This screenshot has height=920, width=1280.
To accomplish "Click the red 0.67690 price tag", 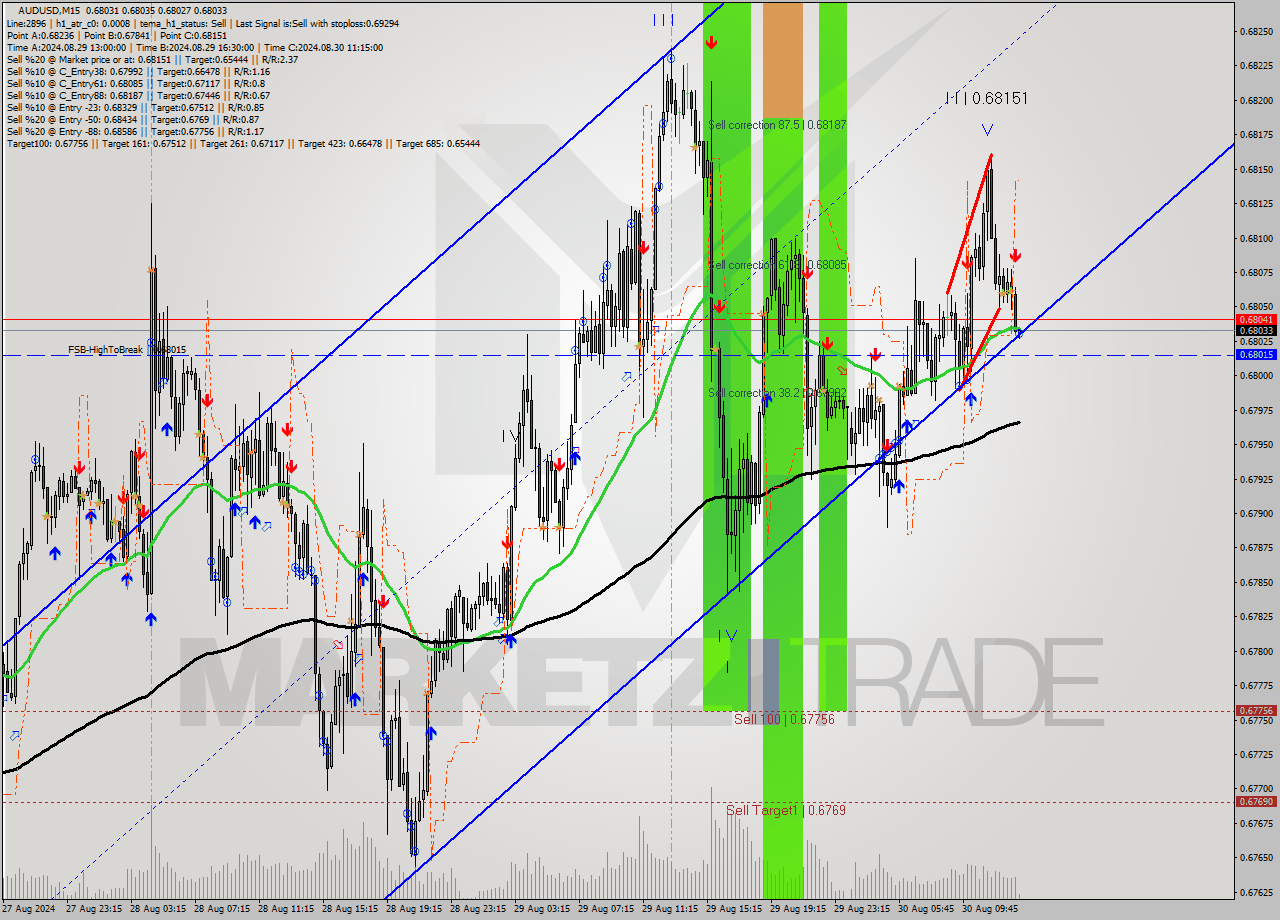I will point(1256,801).
